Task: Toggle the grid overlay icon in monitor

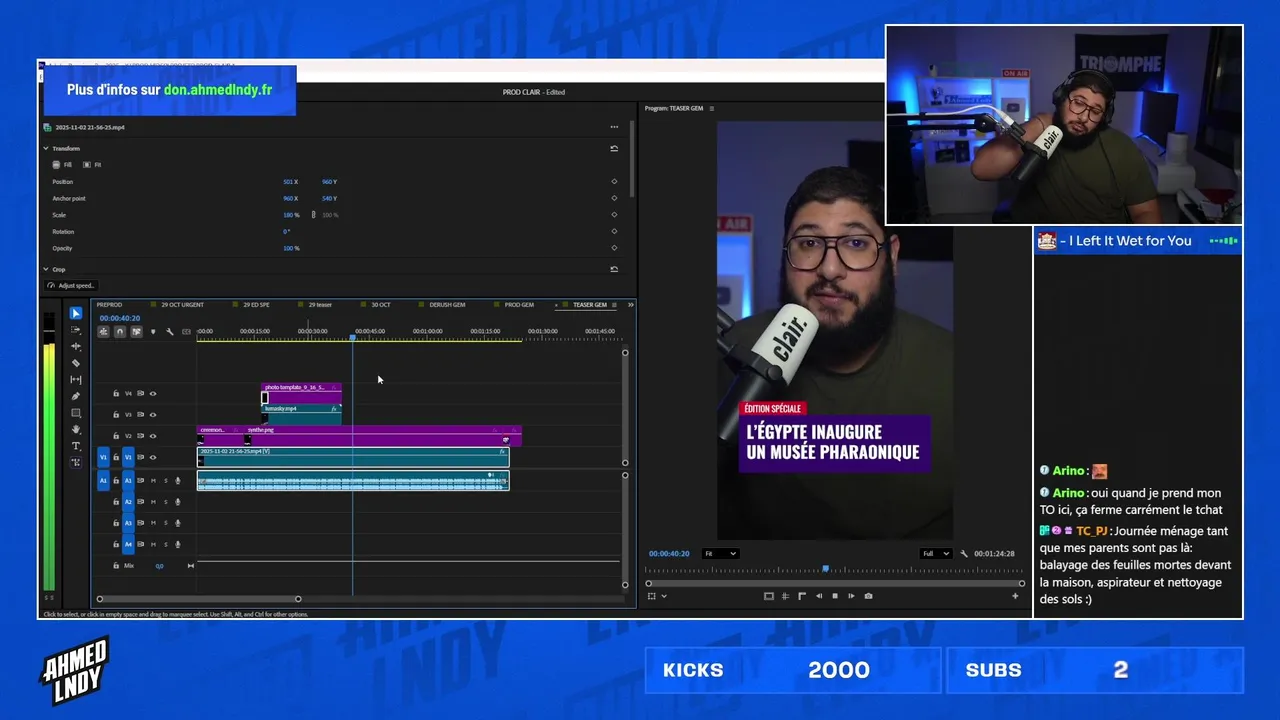Action: [785, 596]
